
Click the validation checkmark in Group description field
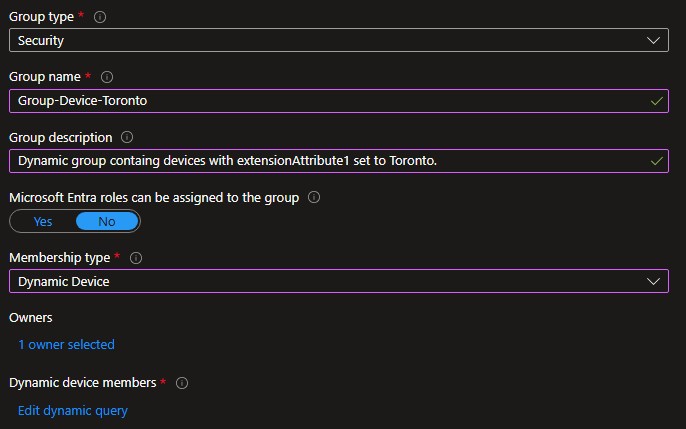pyautogui.click(x=656, y=161)
